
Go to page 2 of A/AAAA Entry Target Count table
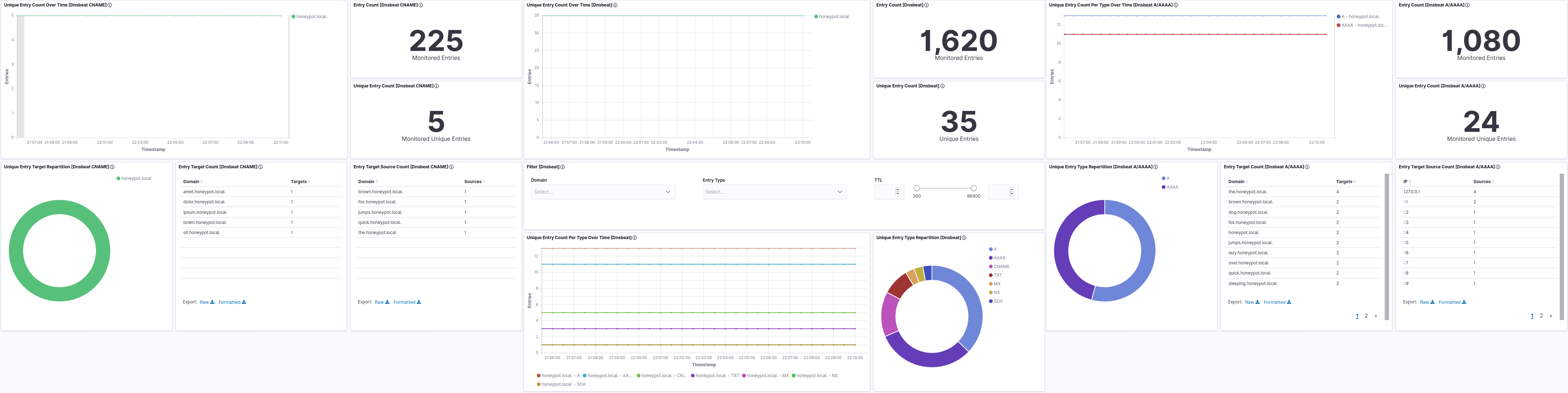click(1367, 316)
